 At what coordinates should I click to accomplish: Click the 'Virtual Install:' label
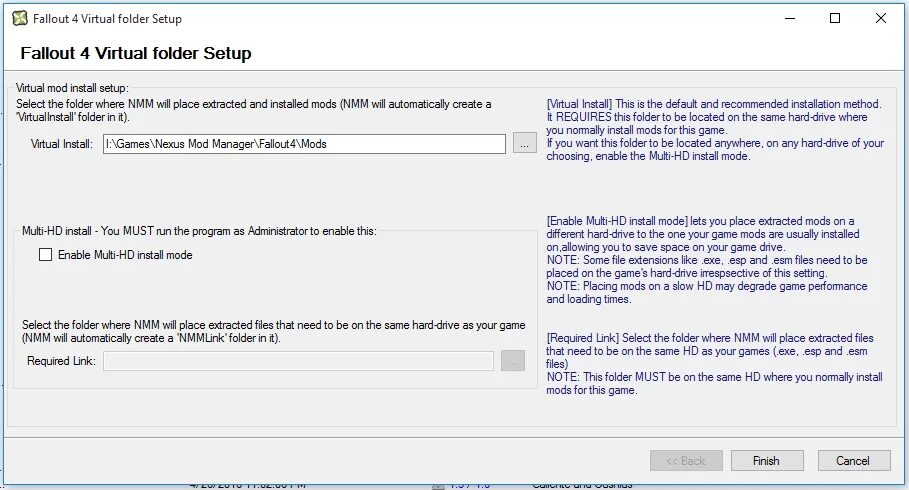[x=62, y=144]
